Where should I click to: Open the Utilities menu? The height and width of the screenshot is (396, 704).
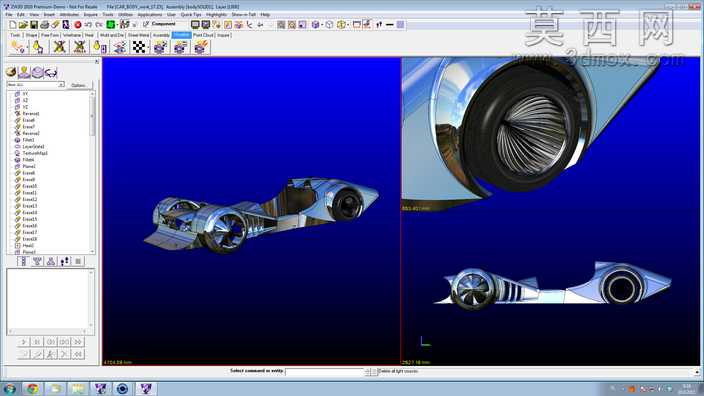(x=126, y=15)
